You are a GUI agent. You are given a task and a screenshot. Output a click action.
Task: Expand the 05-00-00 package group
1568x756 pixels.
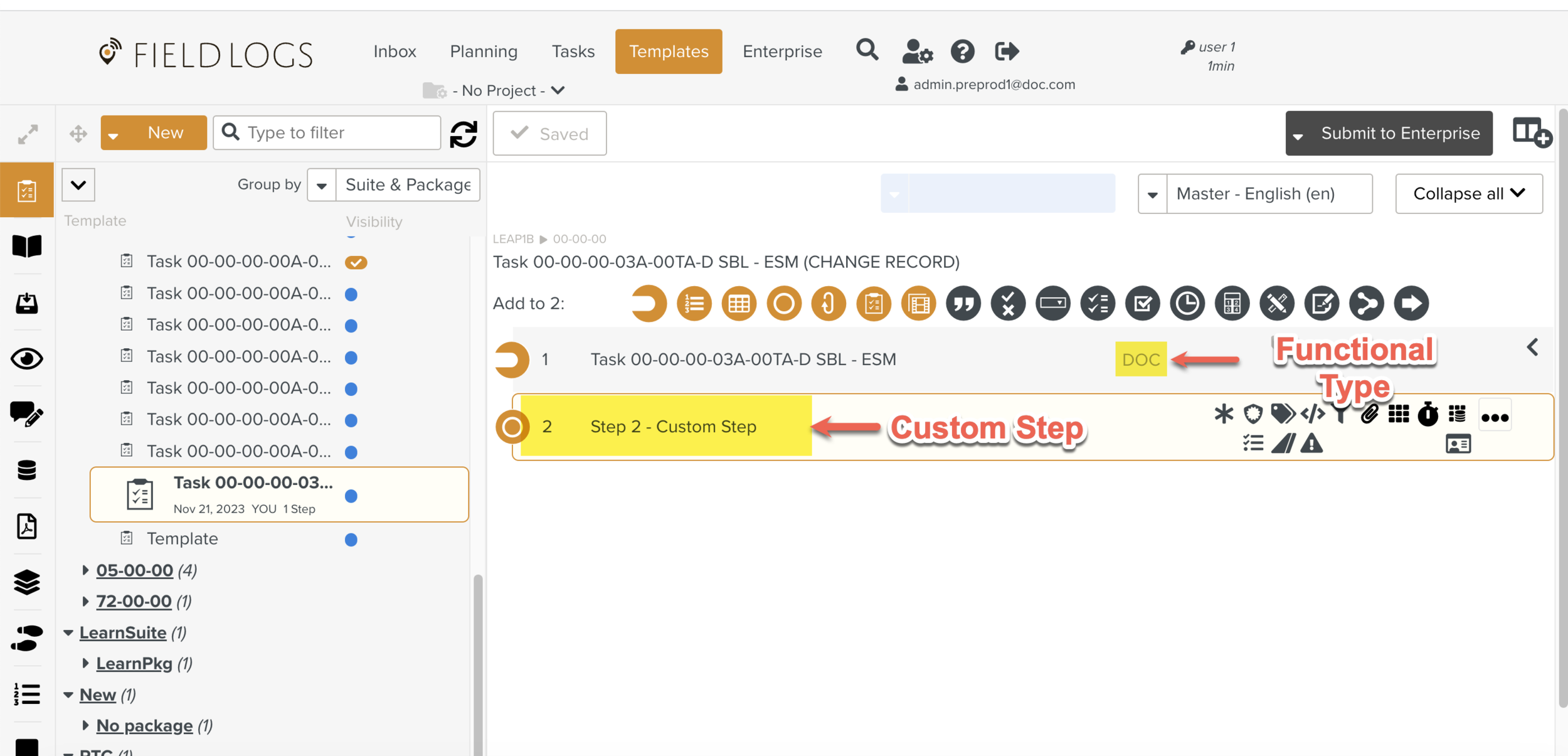[x=86, y=570]
